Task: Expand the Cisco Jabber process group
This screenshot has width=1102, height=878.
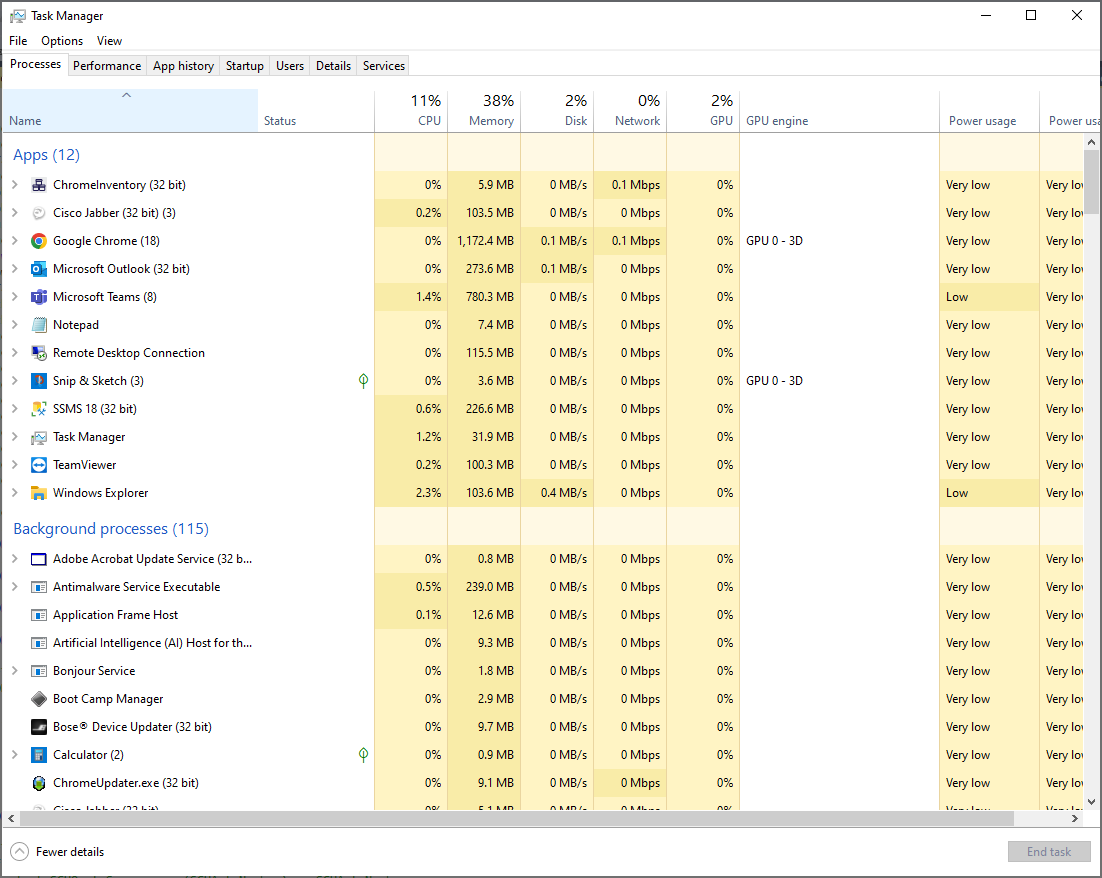Action: (15, 213)
